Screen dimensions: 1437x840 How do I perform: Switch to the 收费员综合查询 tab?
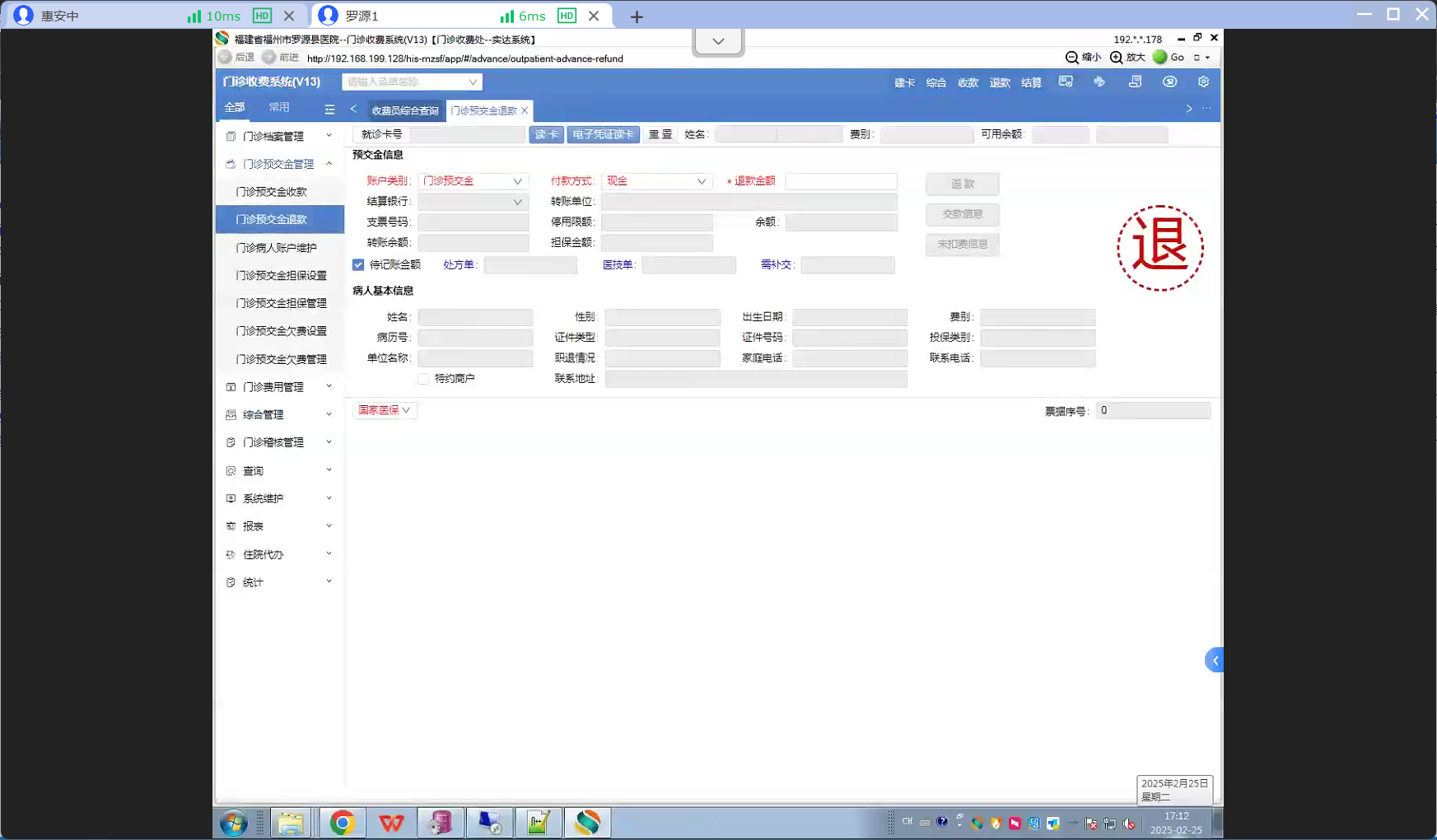coord(404,110)
